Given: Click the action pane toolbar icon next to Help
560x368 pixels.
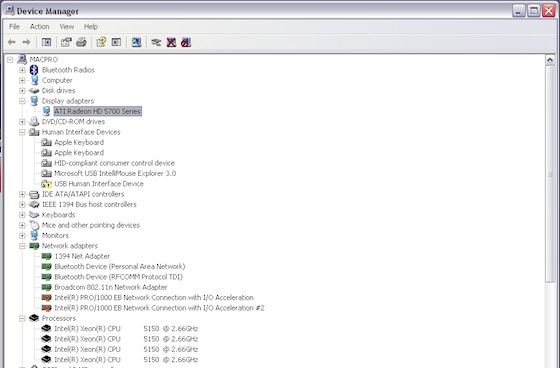Looking at the screenshot, I should [116, 43].
